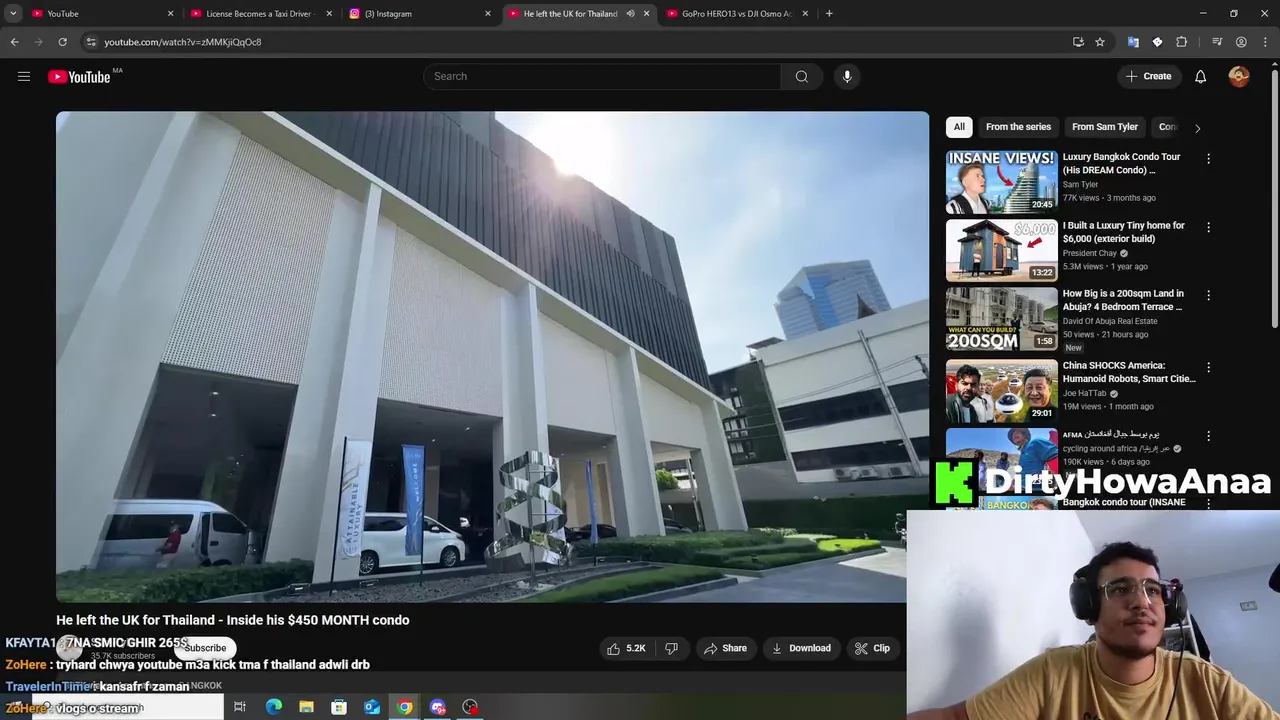The width and height of the screenshot is (1280, 720).
Task: Open Sam Tyler channel under Bangkok condo video
Action: click(x=1080, y=184)
